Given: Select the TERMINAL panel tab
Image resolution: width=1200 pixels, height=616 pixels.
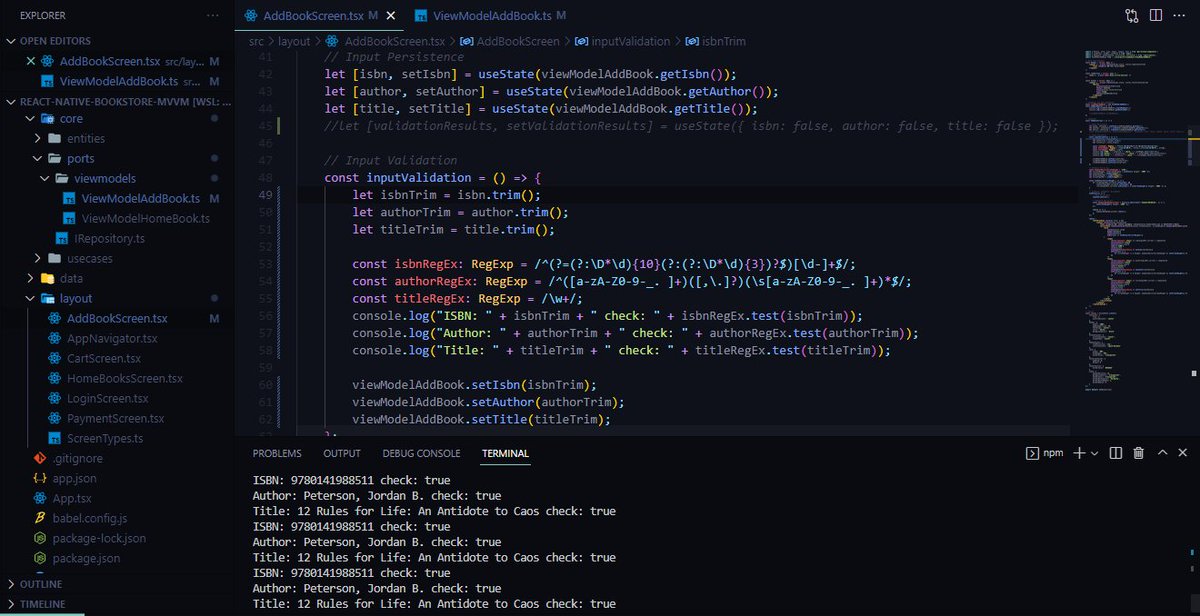Looking at the screenshot, I should click(x=505, y=453).
